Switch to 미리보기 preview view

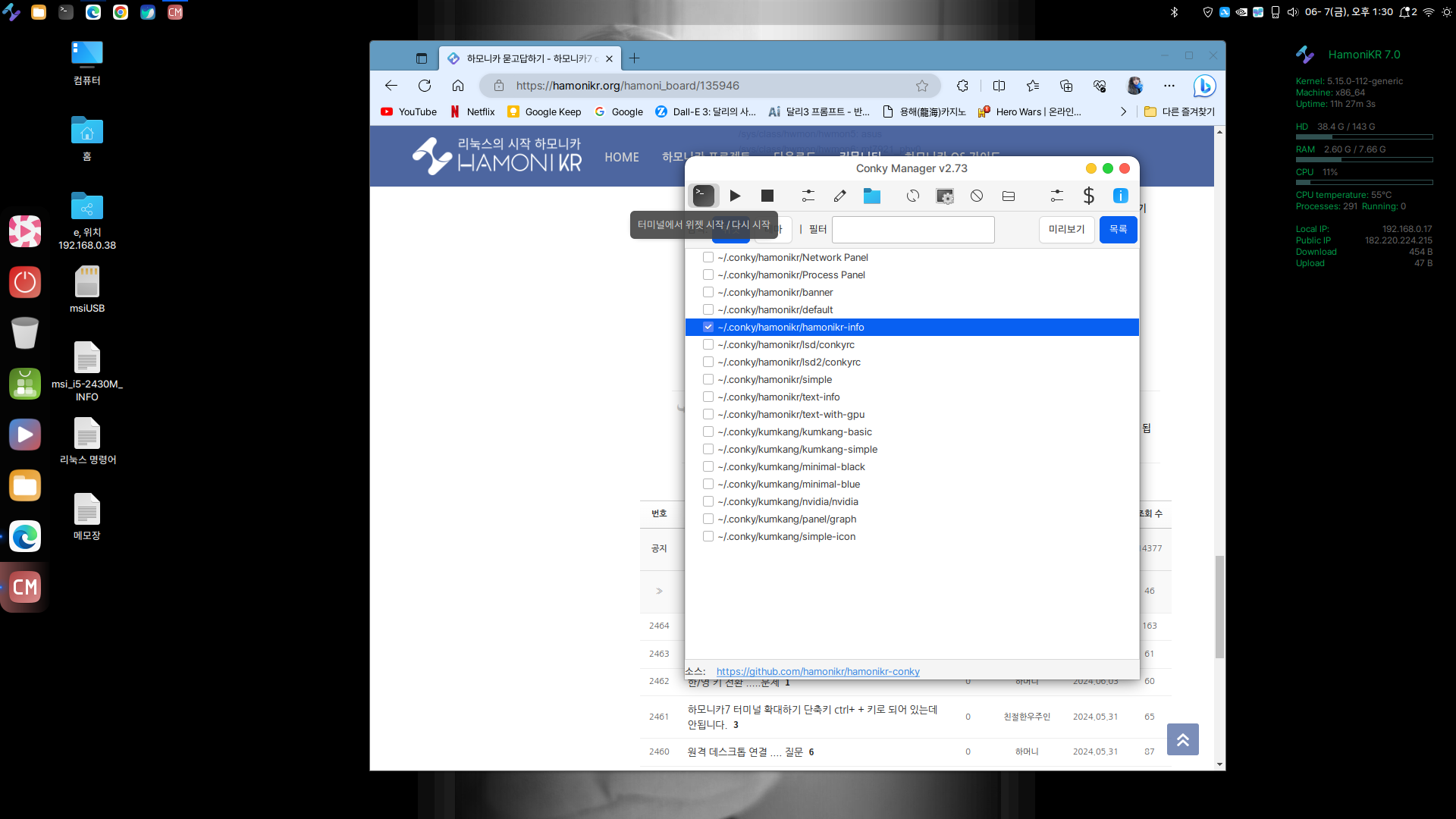1066,229
